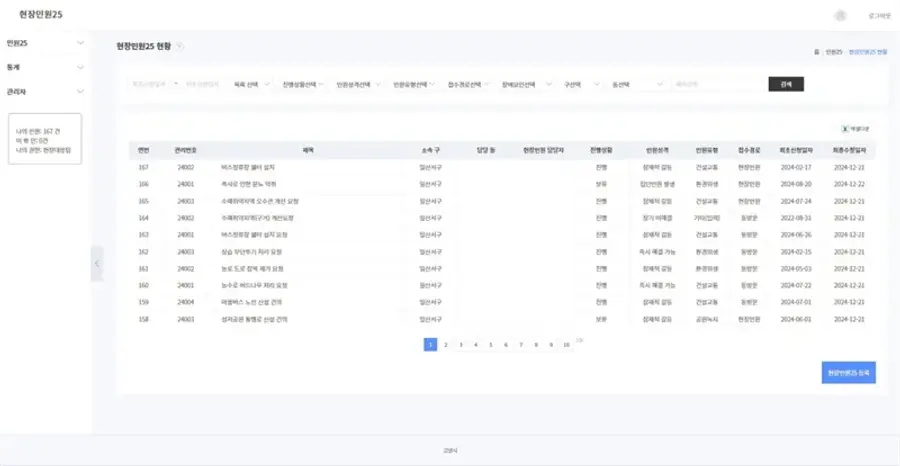
Task: Click the 현장민원25 logo in the header
Action: coord(41,15)
